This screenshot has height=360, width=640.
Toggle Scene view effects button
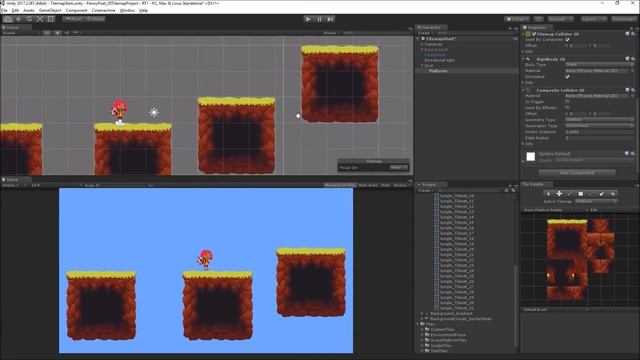(x=76, y=33)
